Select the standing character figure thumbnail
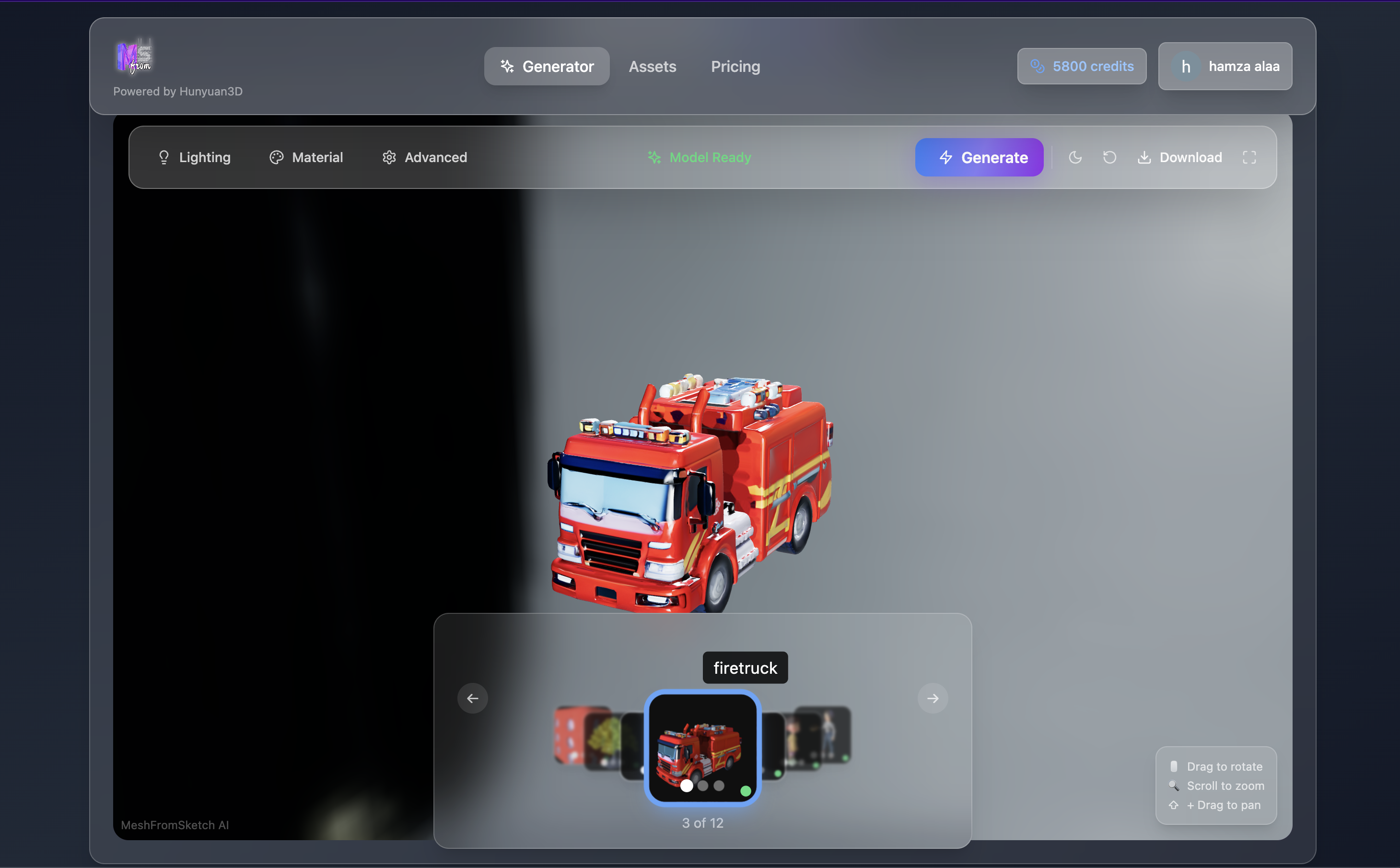Viewport: 1400px width, 868px height. pos(828,735)
